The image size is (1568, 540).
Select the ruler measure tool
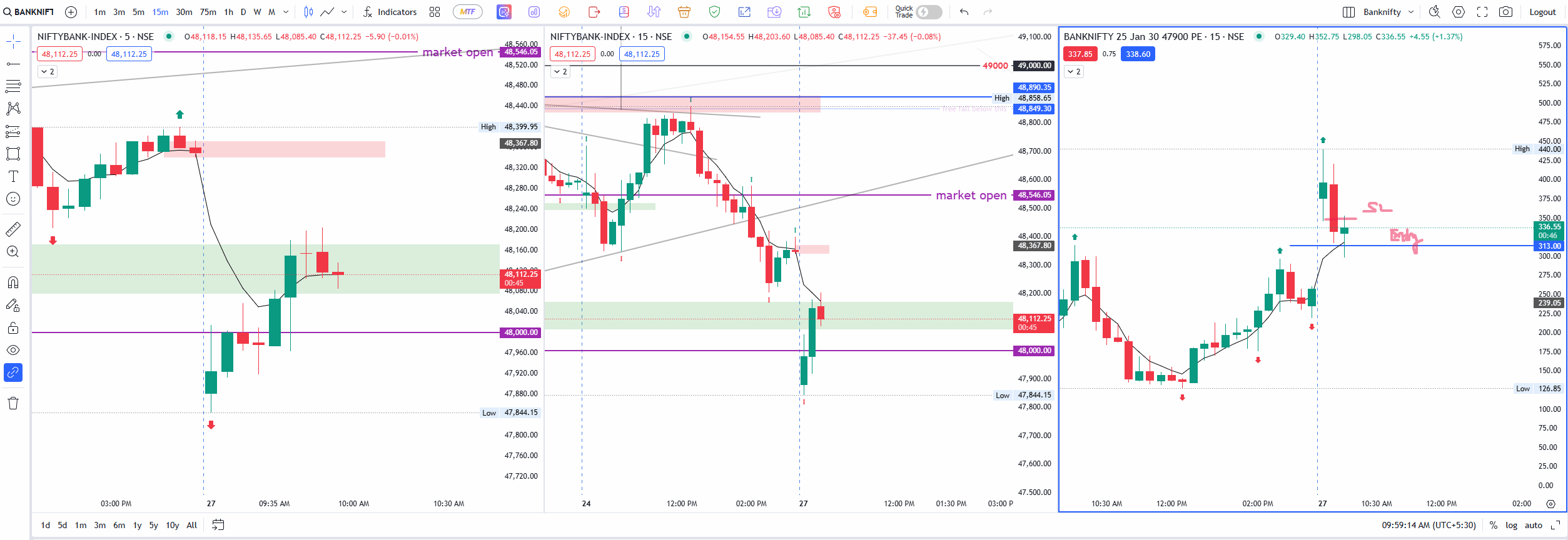click(x=13, y=229)
